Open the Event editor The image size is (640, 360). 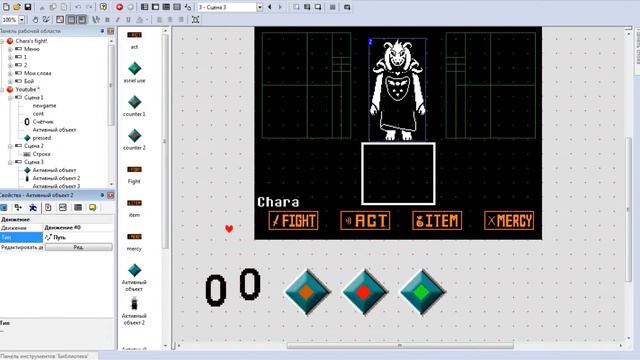click(166, 7)
